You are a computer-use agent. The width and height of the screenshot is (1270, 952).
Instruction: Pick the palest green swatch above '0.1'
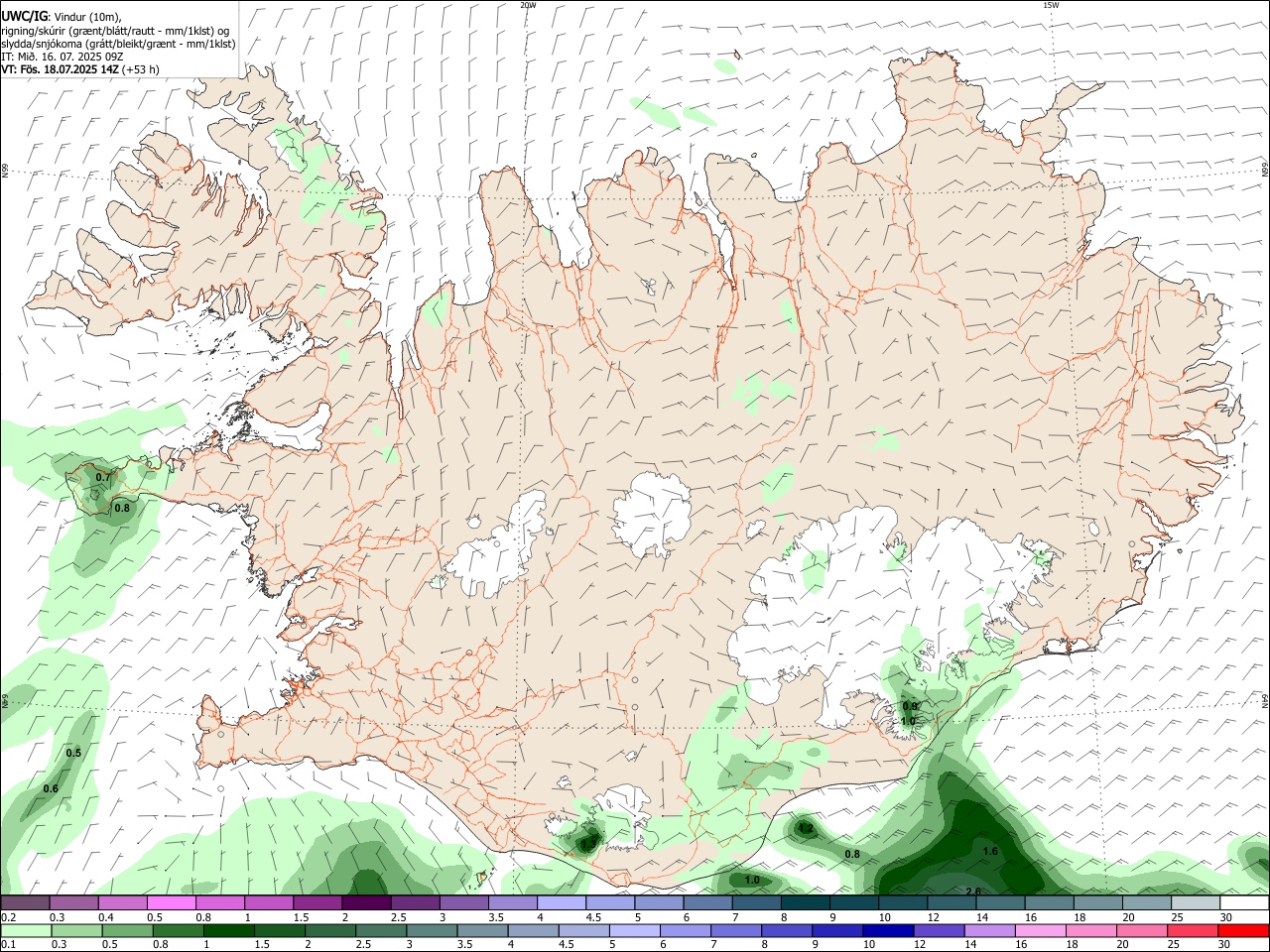coord(25,930)
